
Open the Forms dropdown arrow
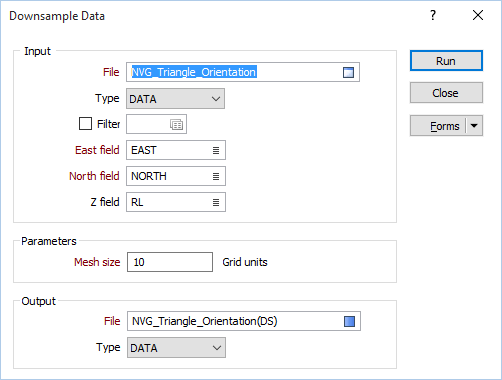pyautogui.click(x=474, y=126)
